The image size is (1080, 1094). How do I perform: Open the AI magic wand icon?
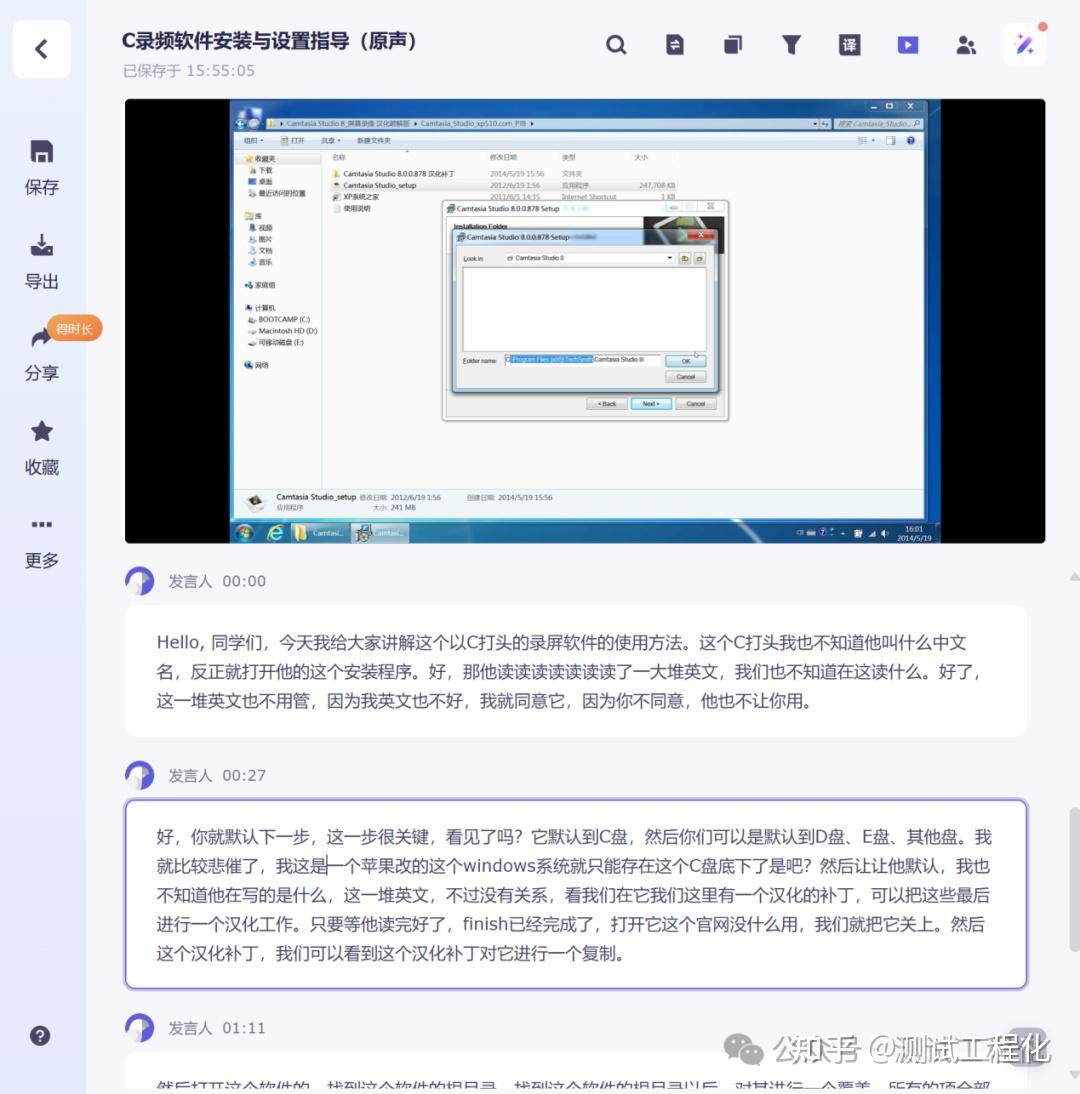coord(1024,45)
